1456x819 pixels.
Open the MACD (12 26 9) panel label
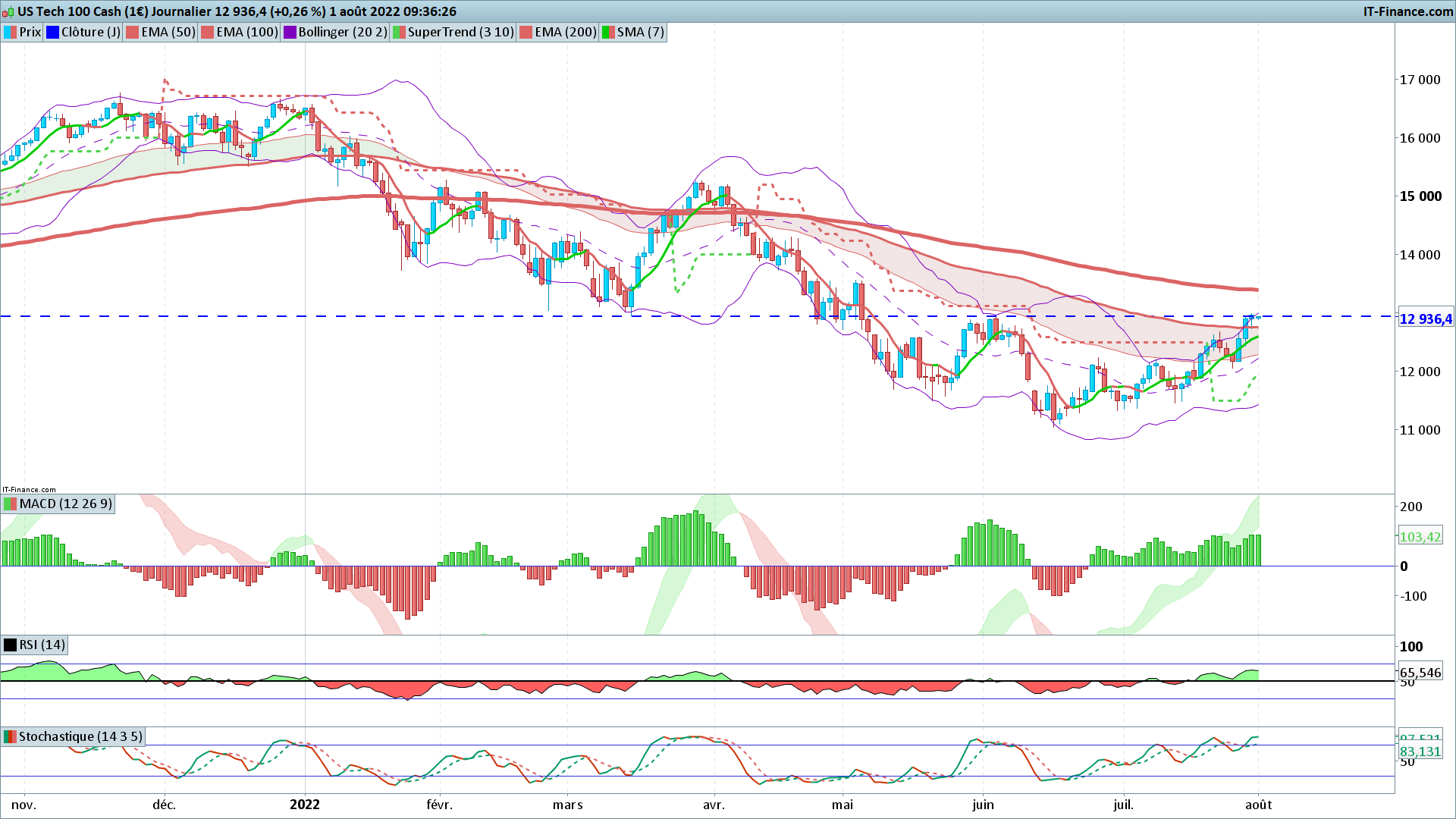click(x=65, y=504)
